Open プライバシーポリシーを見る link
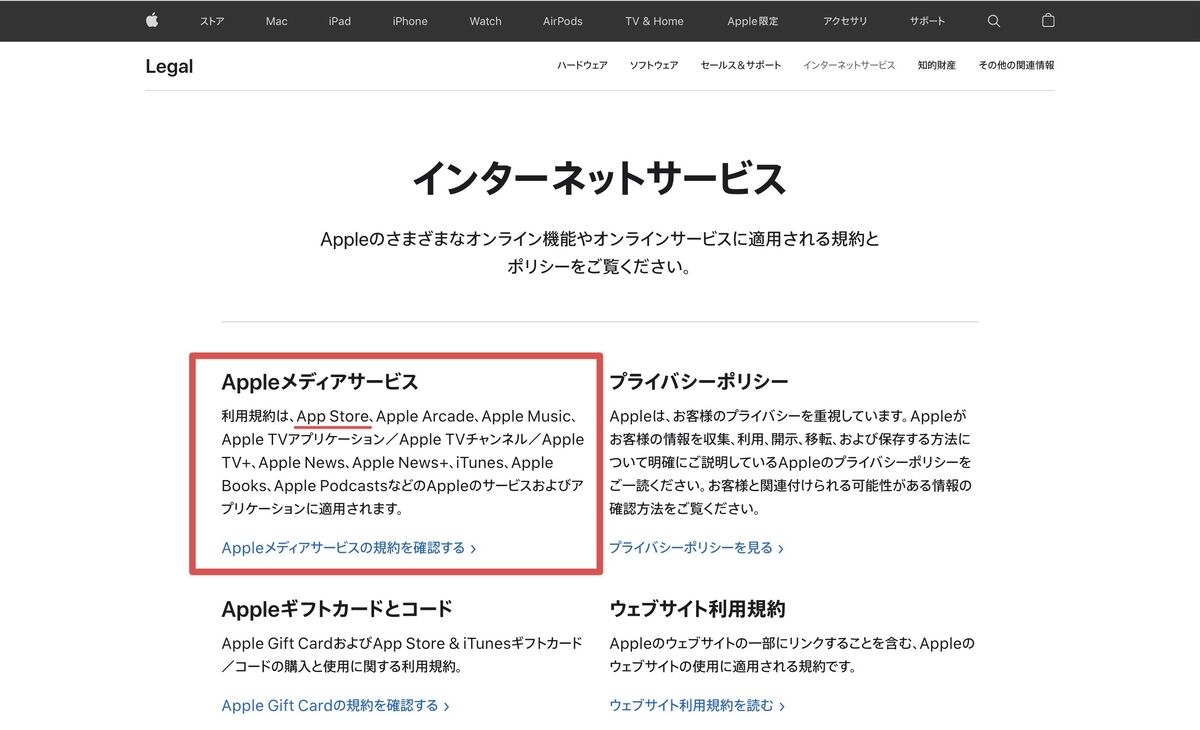 tap(697, 548)
